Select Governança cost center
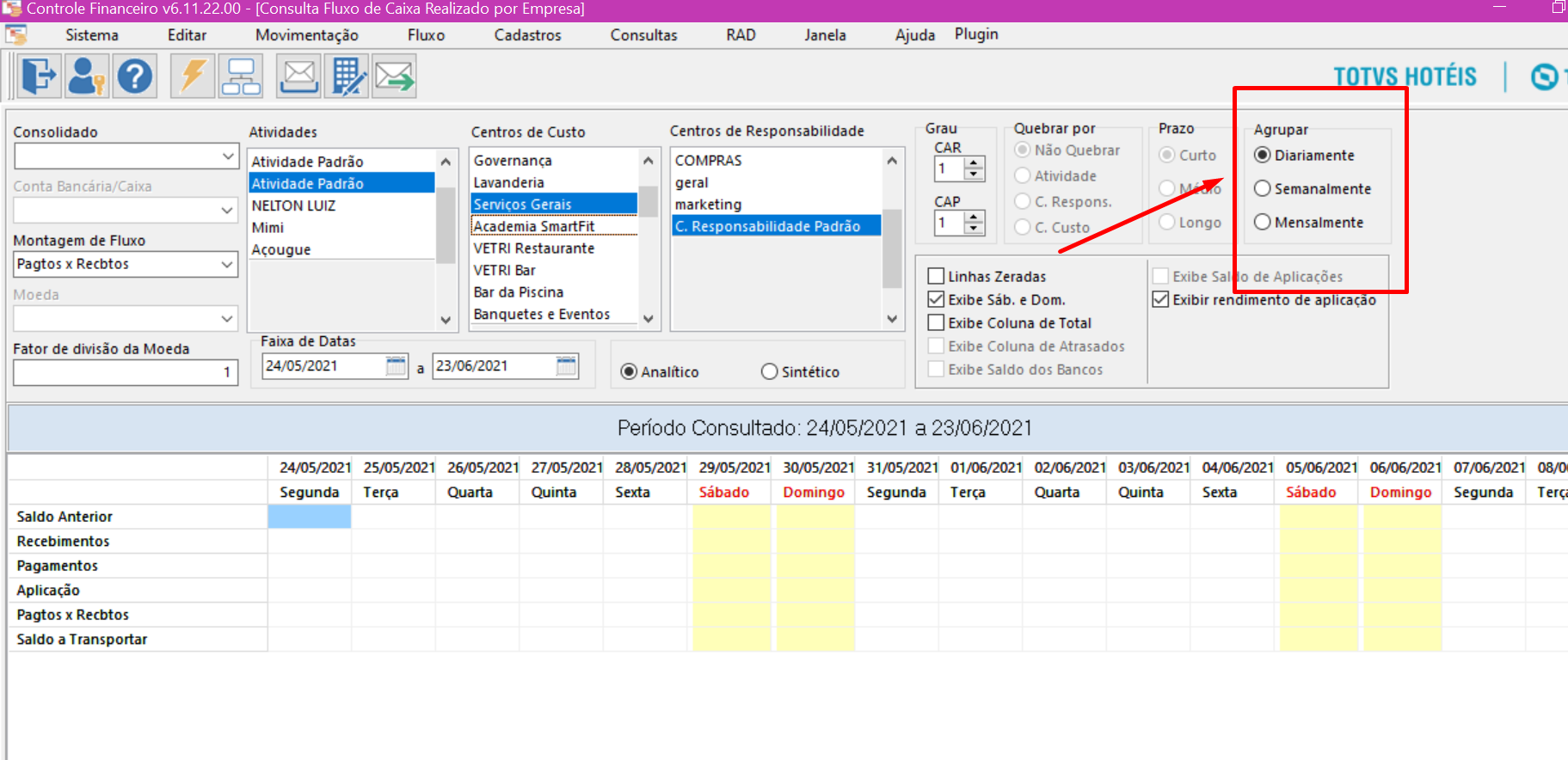This screenshot has width=1568, height=760. pyautogui.click(x=554, y=161)
